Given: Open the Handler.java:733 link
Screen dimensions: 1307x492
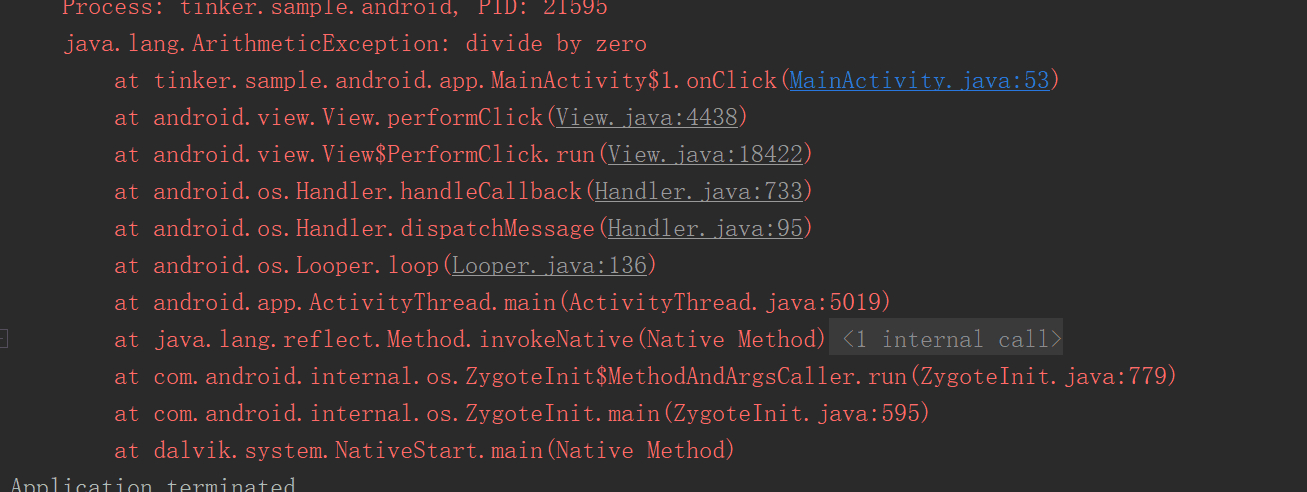Looking at the screenshot, I should 698,192.
